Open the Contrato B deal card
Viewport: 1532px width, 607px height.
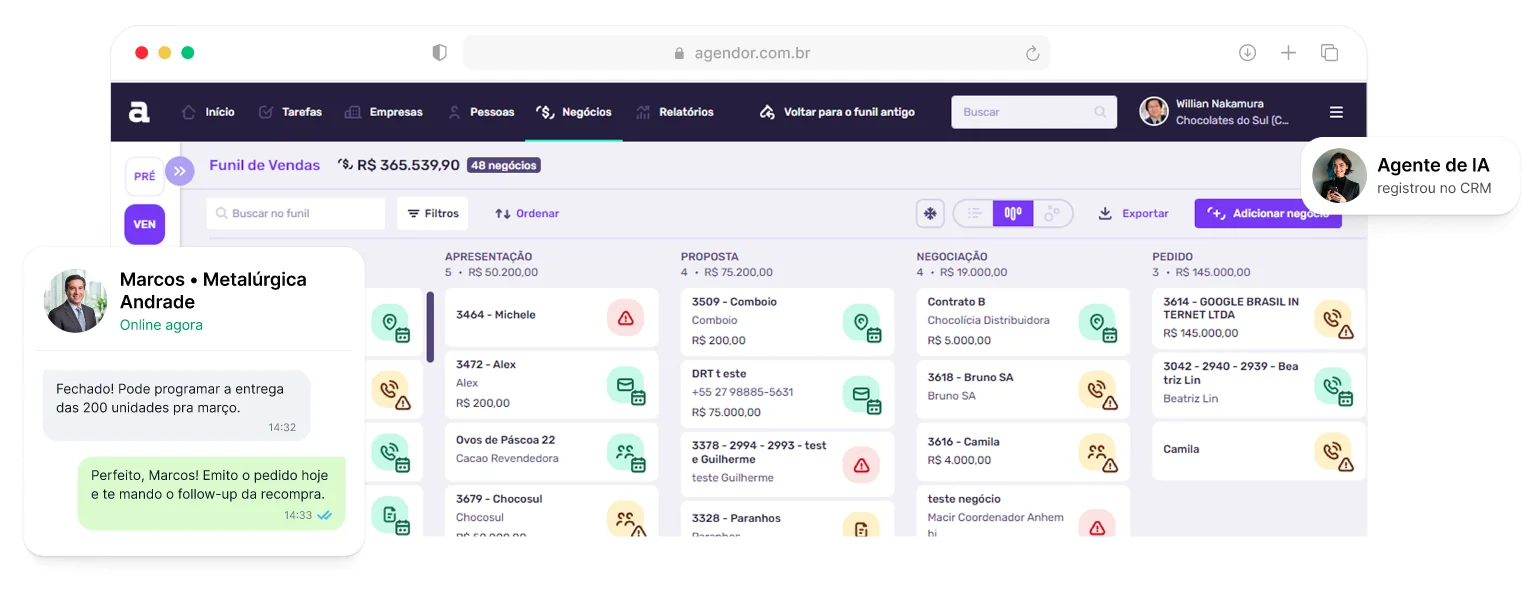[x=1023, y=322]
